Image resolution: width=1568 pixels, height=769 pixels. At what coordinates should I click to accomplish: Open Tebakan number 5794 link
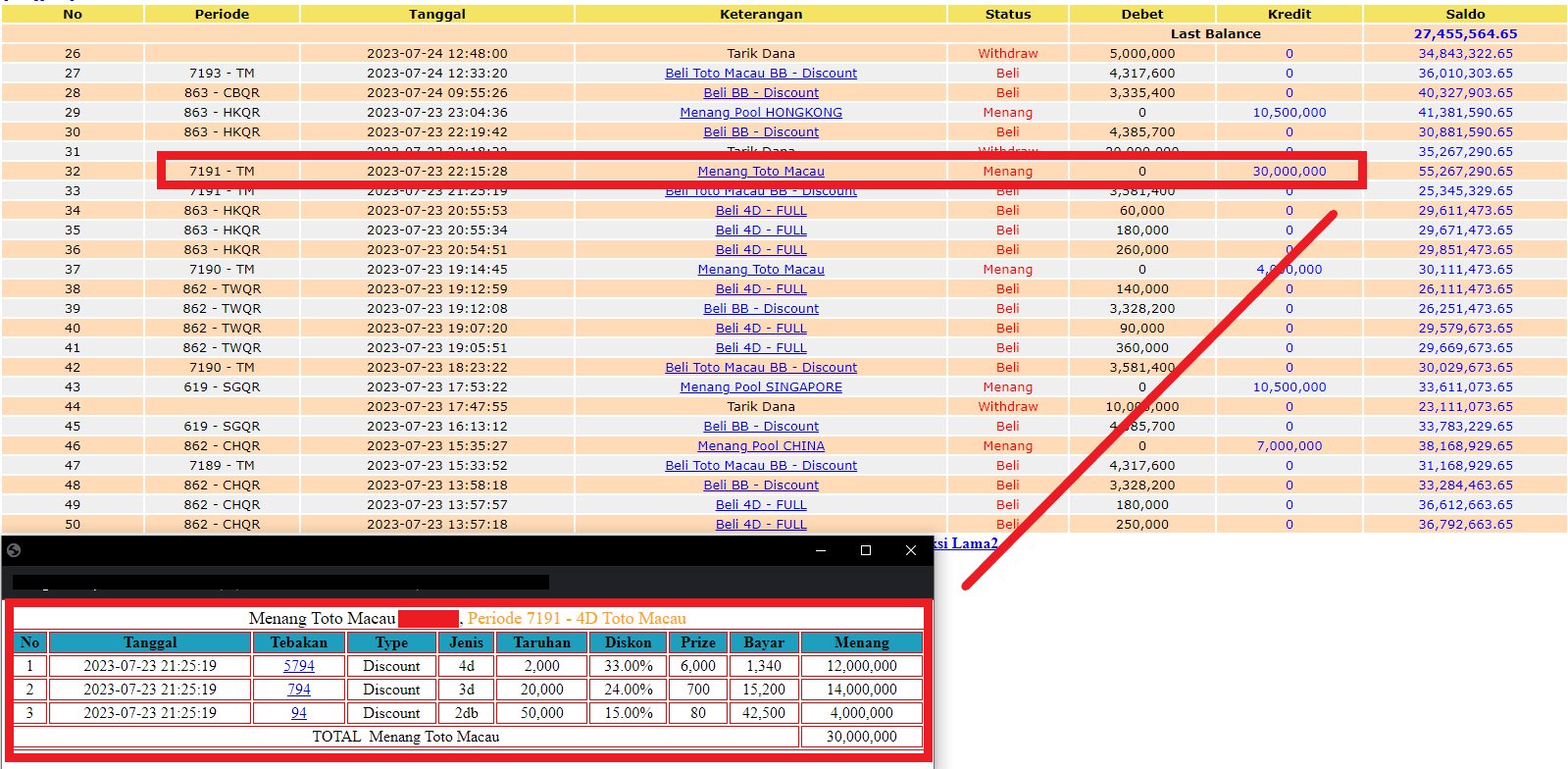pyautogui.click(x=299, y=666)
